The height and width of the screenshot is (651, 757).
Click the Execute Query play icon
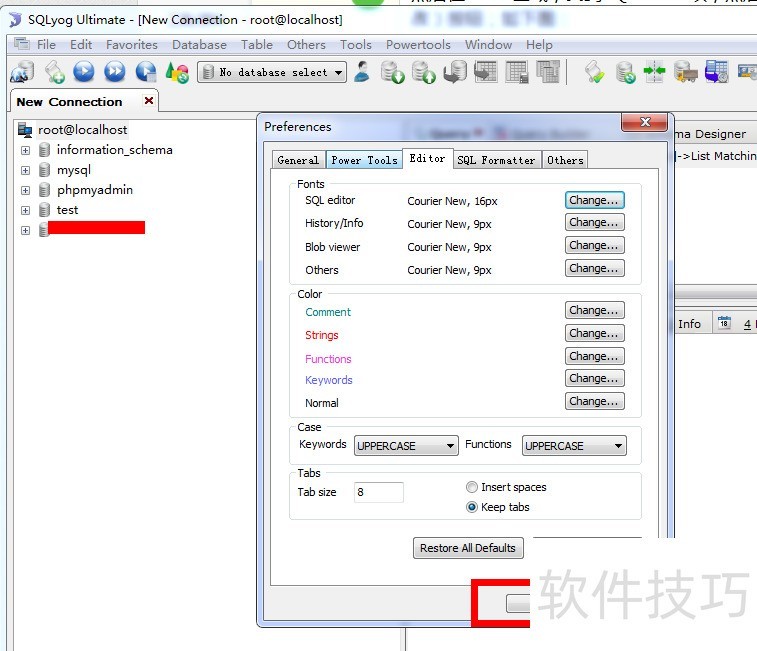[84, 72]
